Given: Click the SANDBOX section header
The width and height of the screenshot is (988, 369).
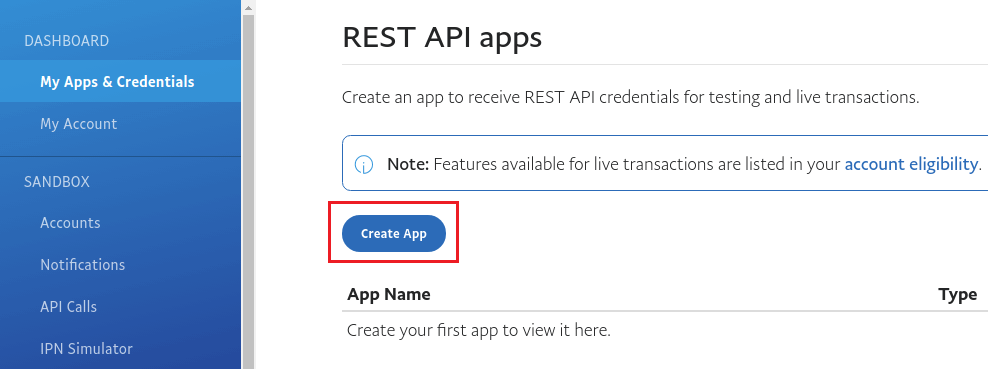Looking at the screenshot, I should (x=57, y=182).
